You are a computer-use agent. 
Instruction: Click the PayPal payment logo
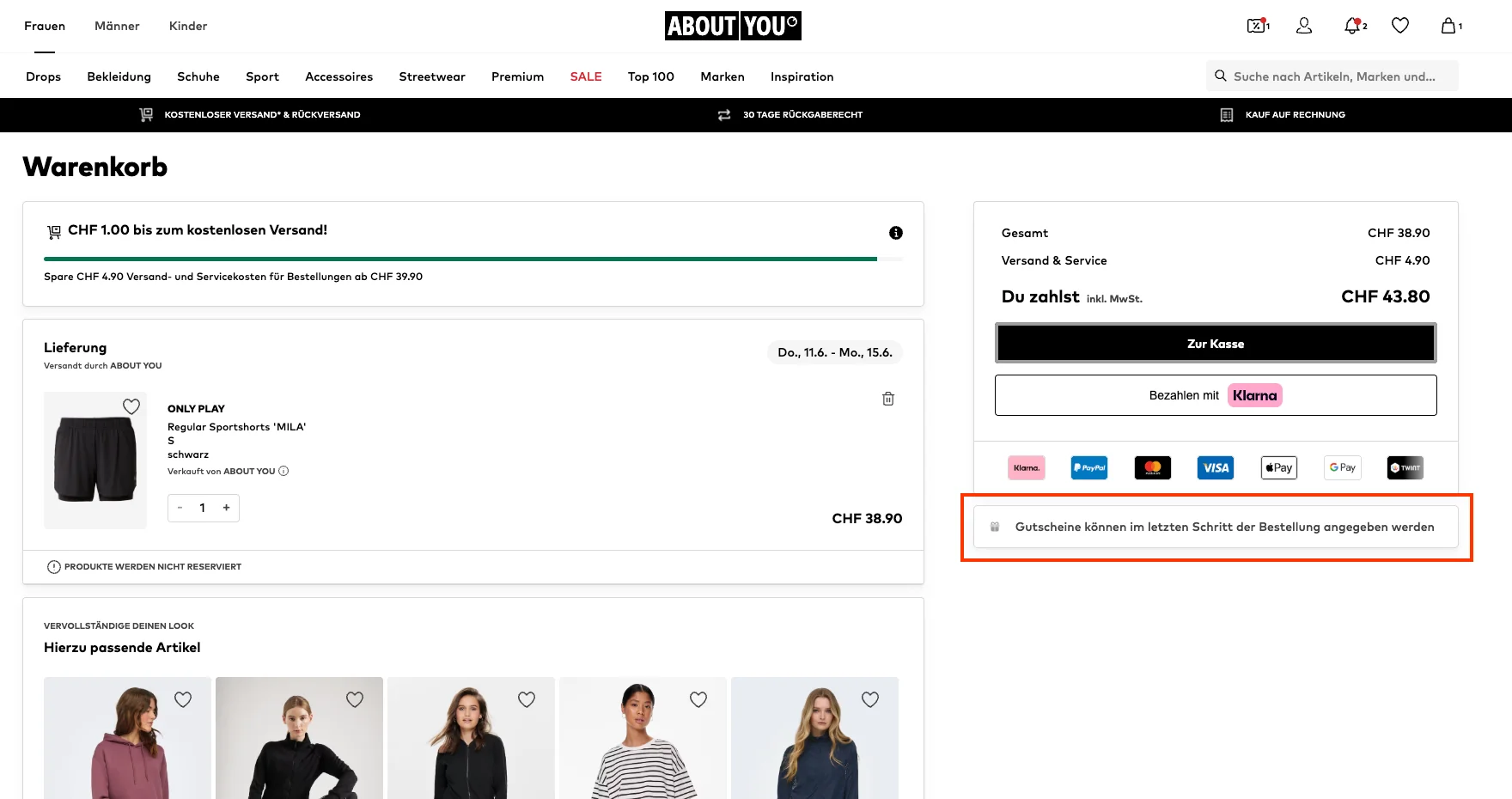[1089, 468]
